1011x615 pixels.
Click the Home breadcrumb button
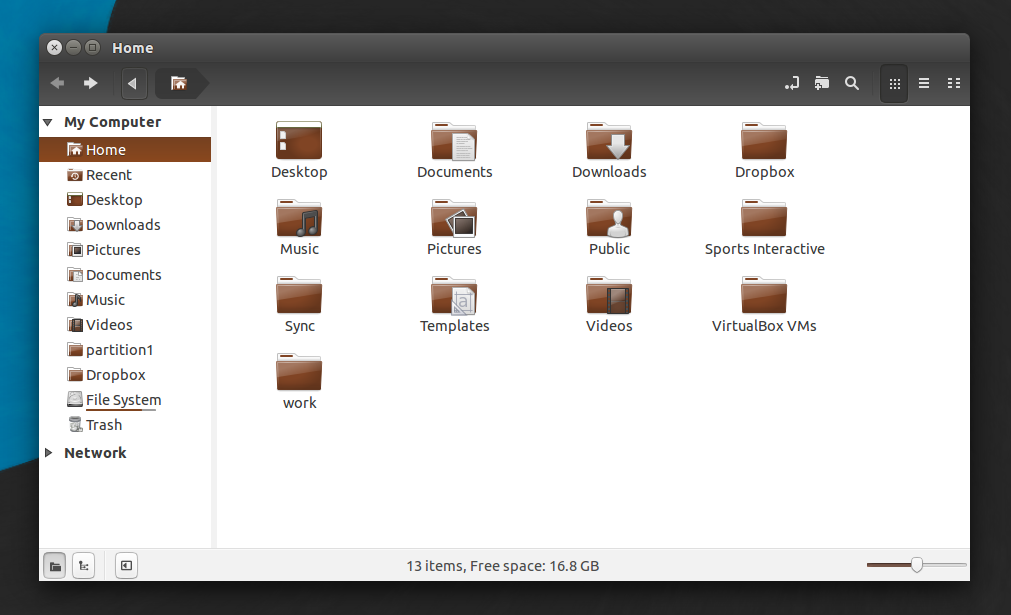pos(181,83)
